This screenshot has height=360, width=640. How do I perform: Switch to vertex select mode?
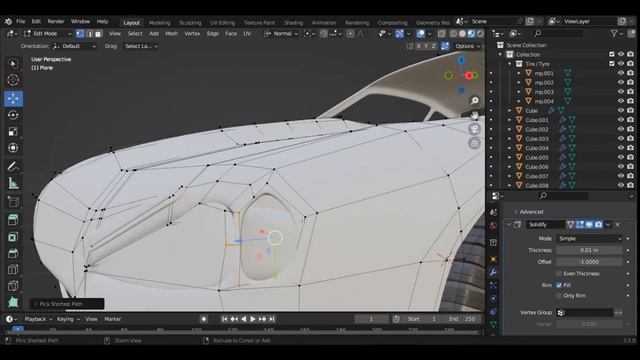tap(80, 34)
